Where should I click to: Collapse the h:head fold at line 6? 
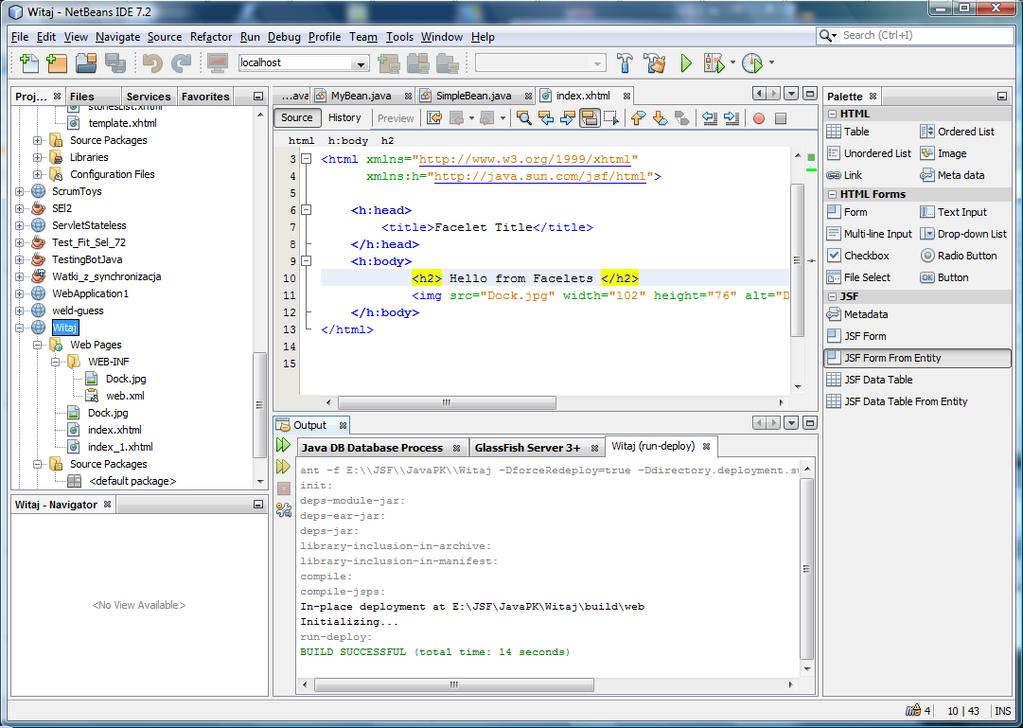tap(306, 210)
